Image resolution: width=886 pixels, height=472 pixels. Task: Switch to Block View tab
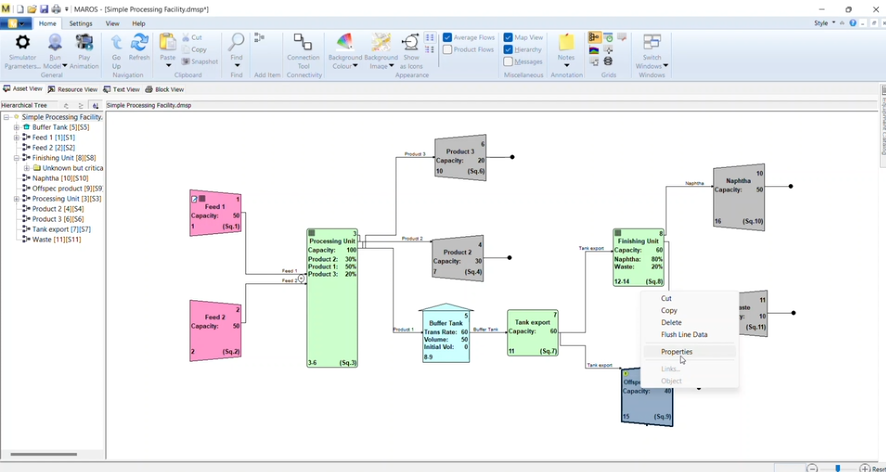pos(165,89)
